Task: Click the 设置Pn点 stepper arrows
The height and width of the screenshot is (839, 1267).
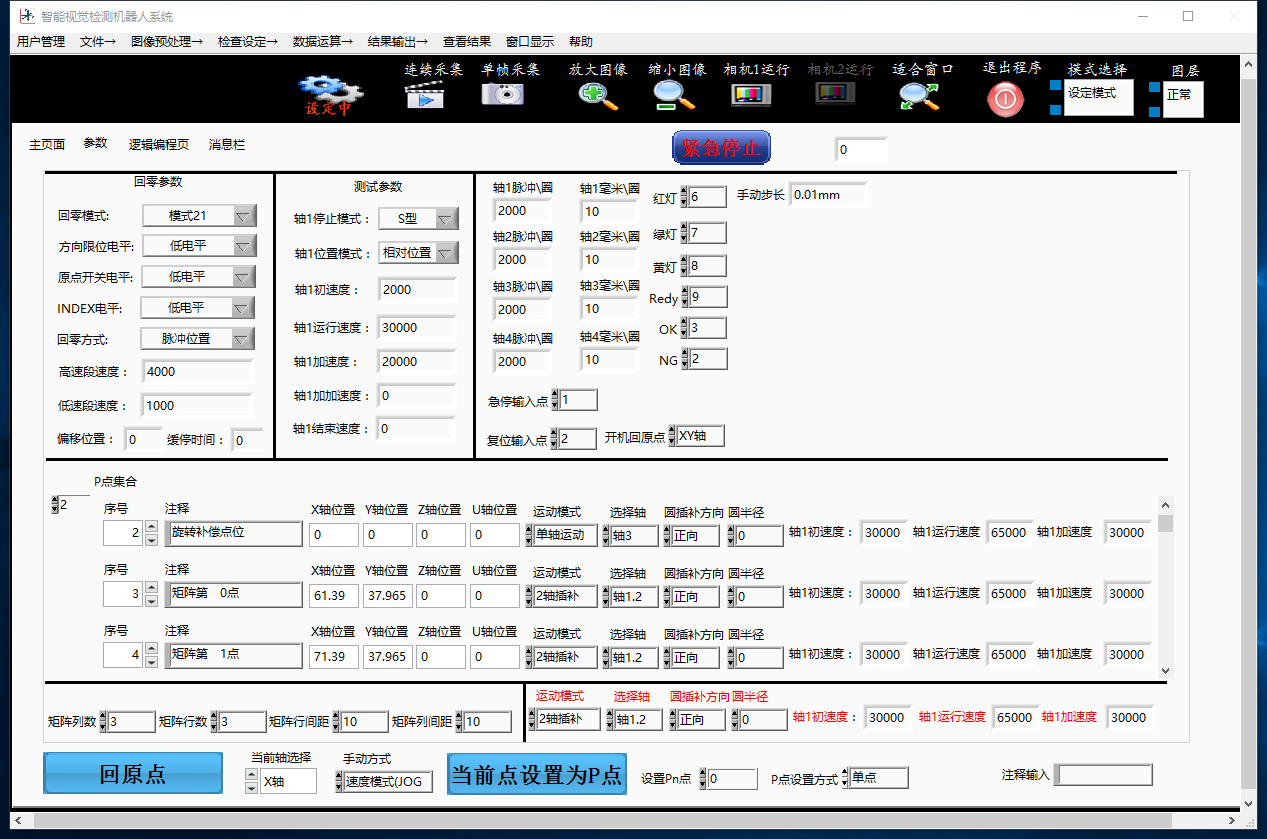Action: pos(703,778)
